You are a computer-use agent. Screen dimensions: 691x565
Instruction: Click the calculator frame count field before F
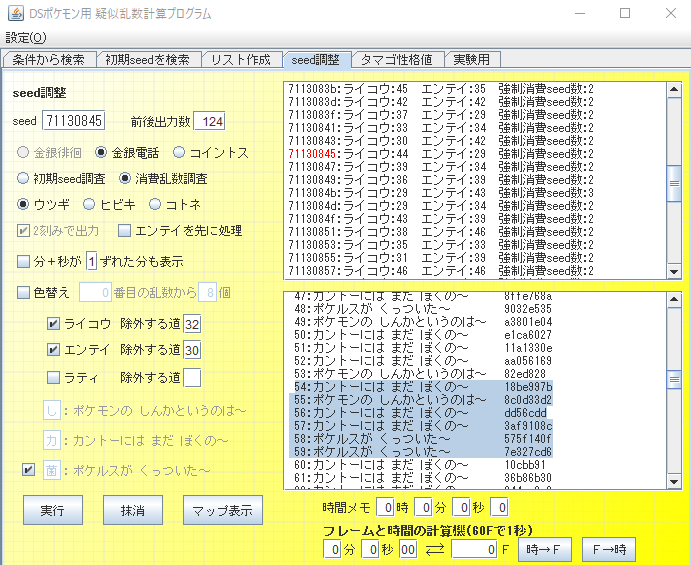(475, 550)
